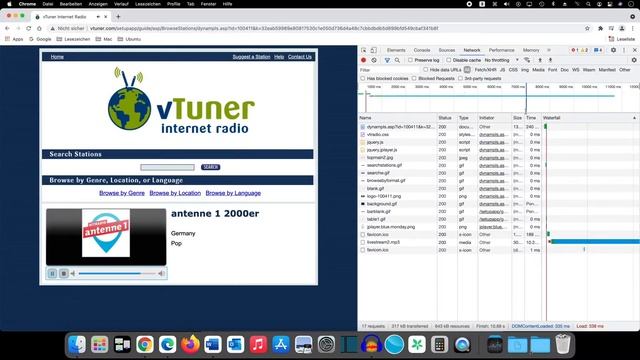Open the Verlauf menu in menu bar
Viewport: 640px width, 360px height.
[x=121, y=4]
